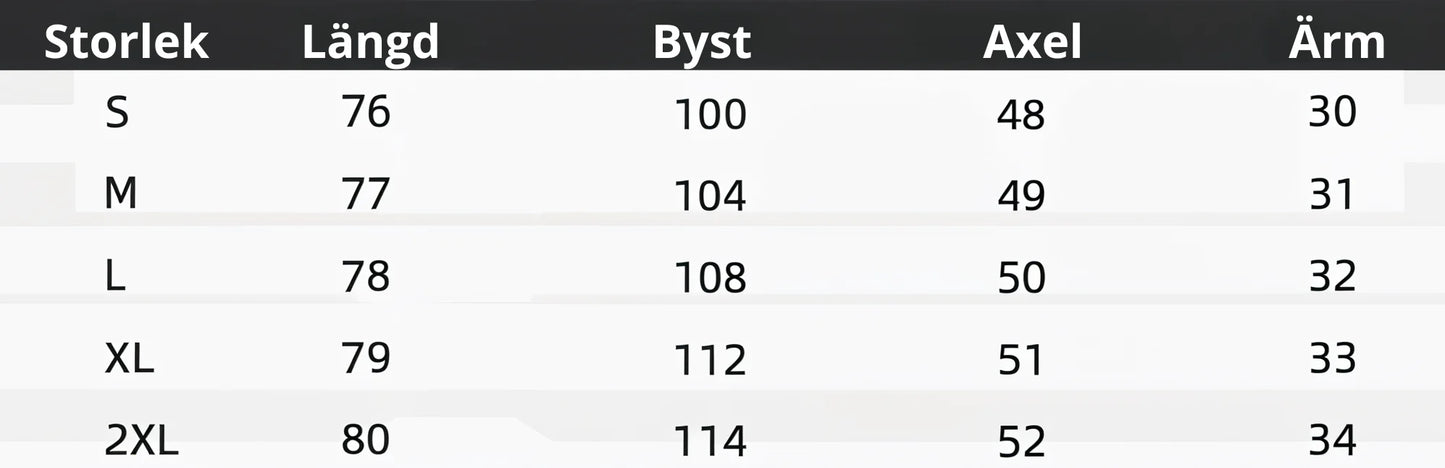This screenshot has height=468, width=1445.
Task: Select the Längd column header
Action: point(370,43)
